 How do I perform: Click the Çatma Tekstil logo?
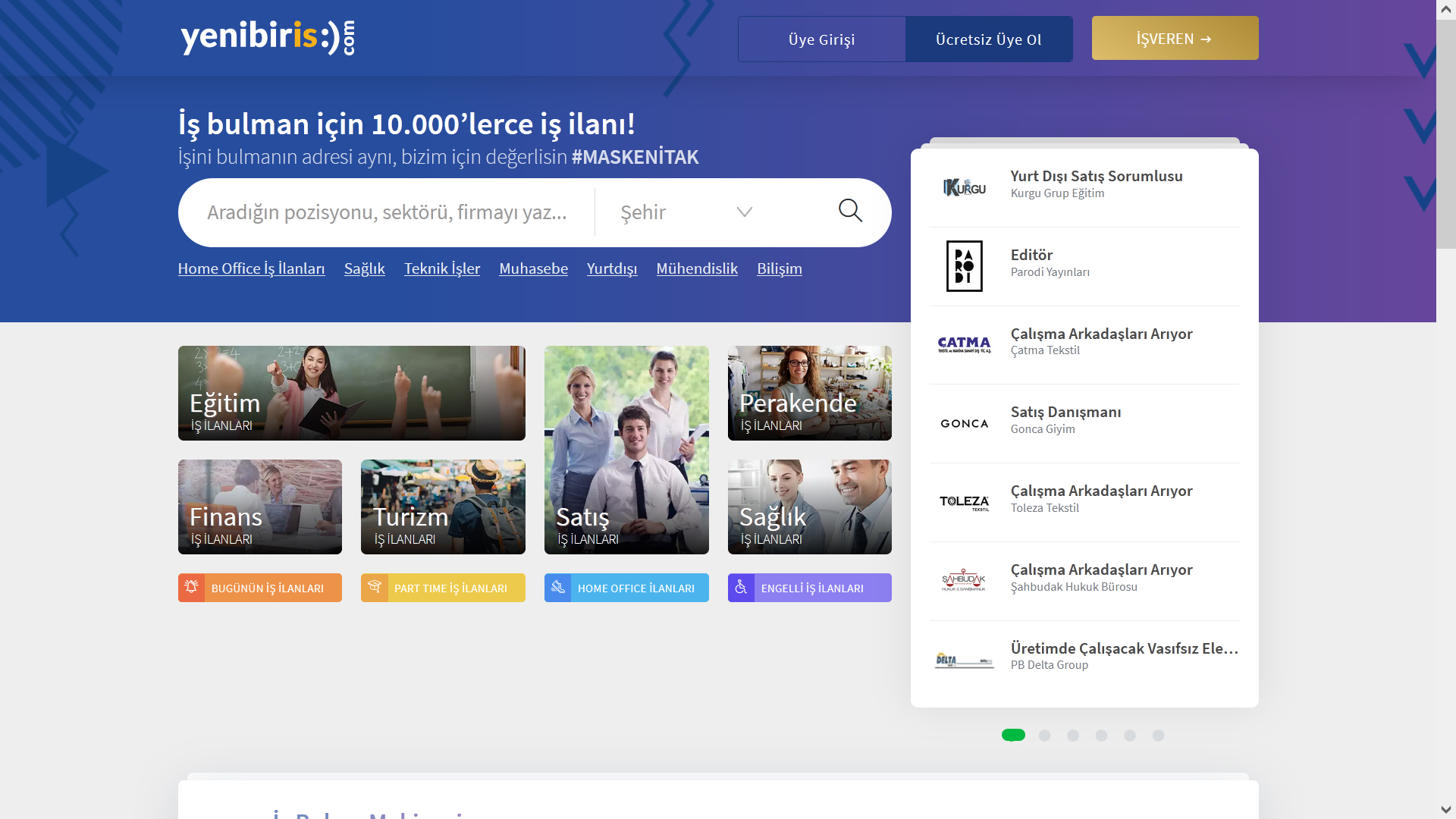click(965, 345)
